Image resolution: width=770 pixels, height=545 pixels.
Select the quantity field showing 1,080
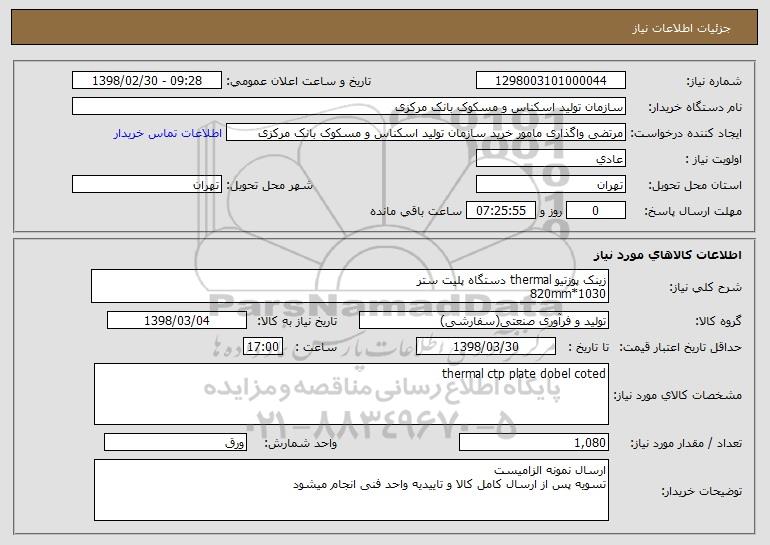[534, 442]
